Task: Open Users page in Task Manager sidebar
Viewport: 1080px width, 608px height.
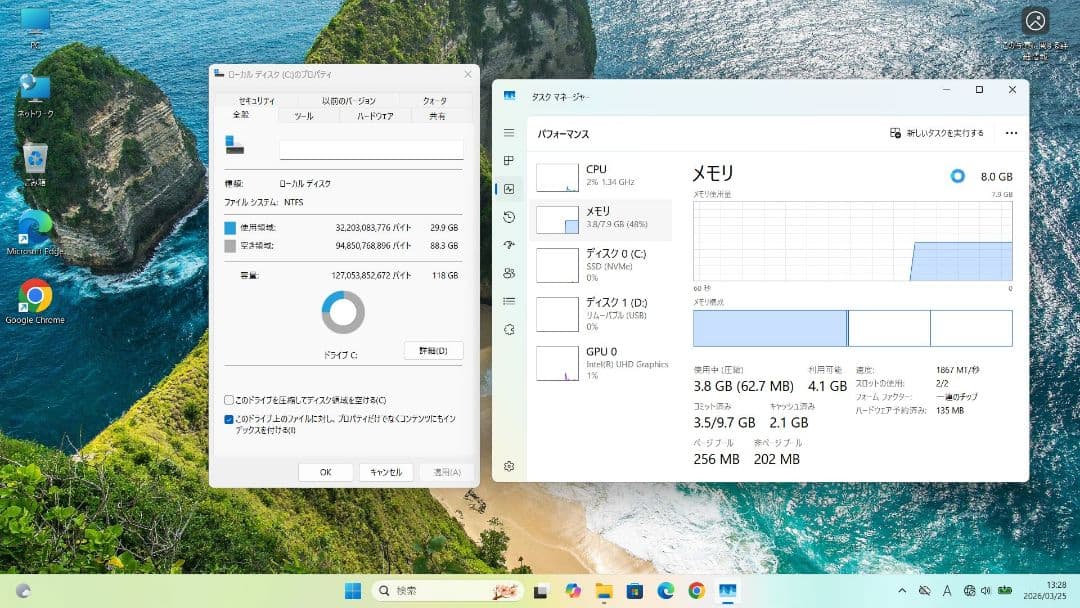Action: pyautogui.click(x=509, y=273)
